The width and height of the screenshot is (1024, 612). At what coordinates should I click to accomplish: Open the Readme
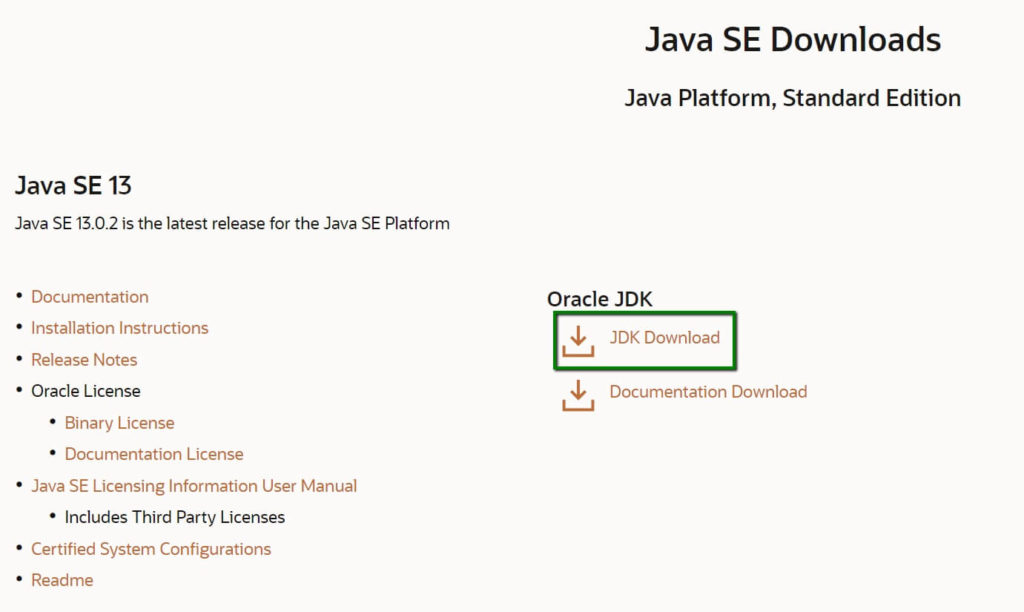[x=62, y=579]
